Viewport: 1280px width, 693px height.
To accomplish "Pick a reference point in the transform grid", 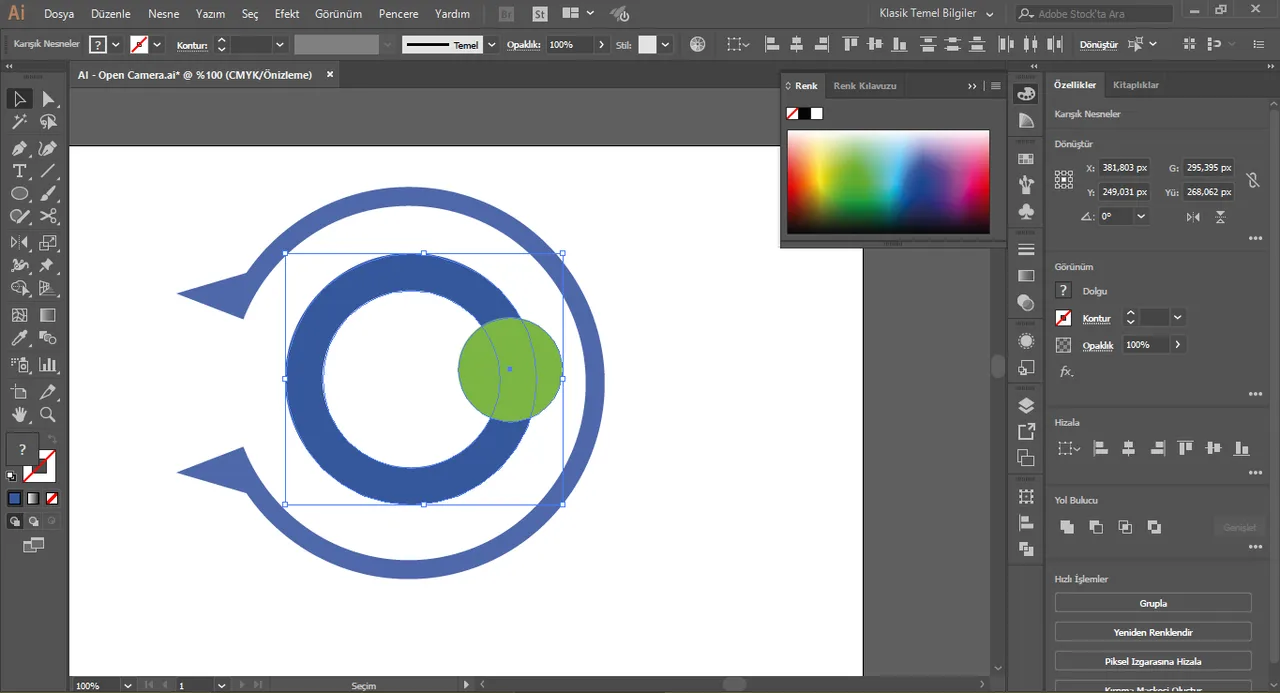I will tap(1064, 180).
